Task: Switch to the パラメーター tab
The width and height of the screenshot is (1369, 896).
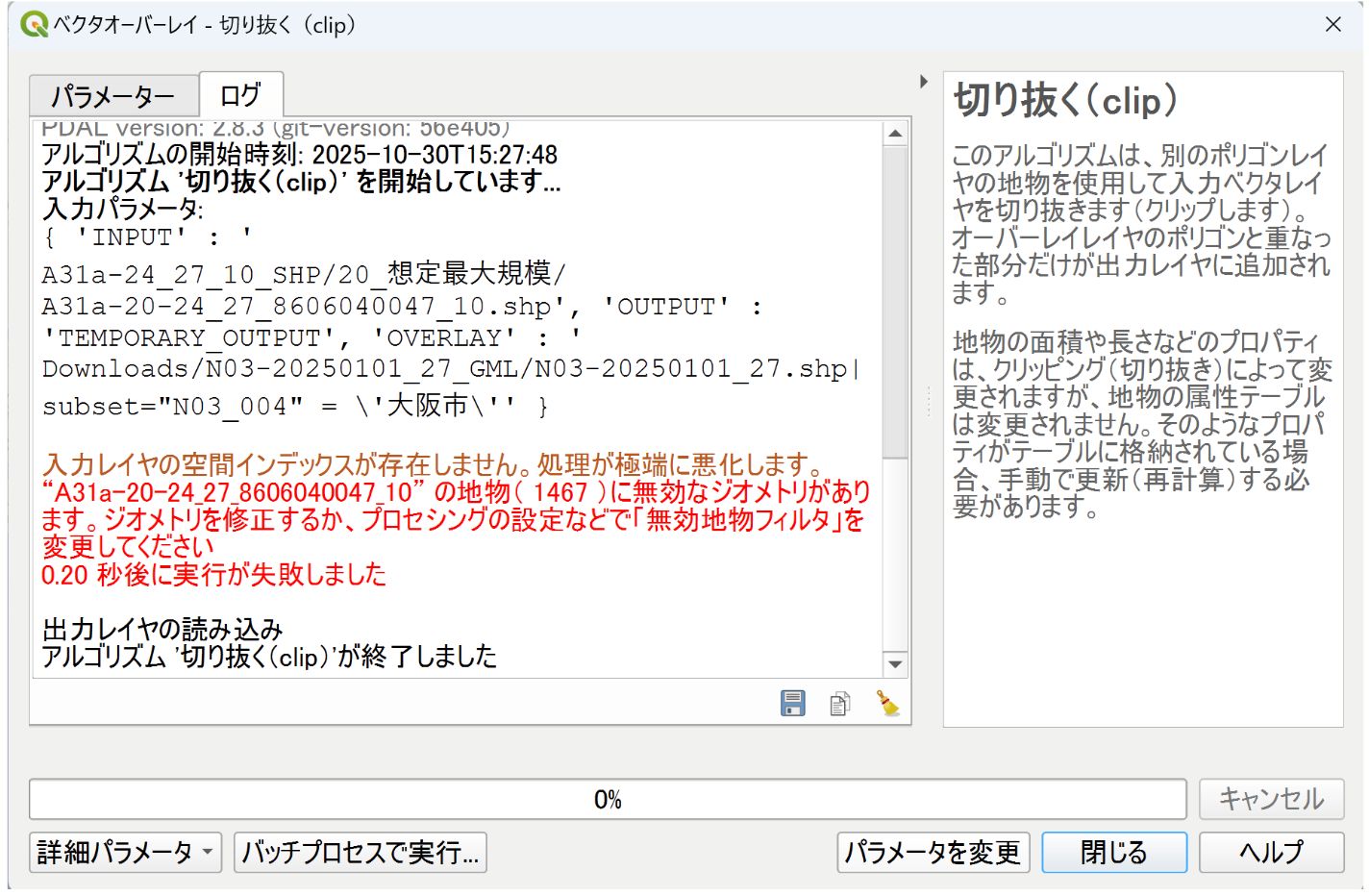Action: tap(113, 96)
